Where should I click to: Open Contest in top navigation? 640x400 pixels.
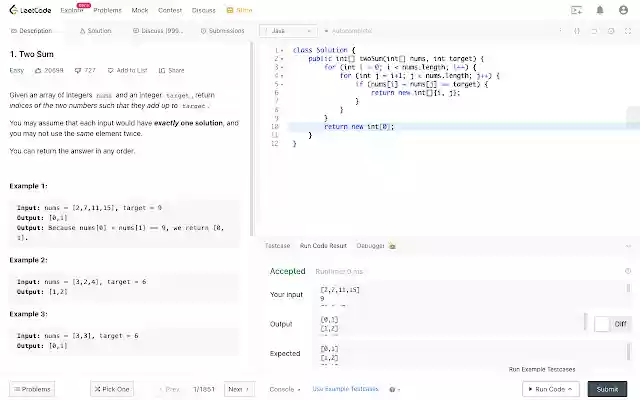(x=170, y=10)
